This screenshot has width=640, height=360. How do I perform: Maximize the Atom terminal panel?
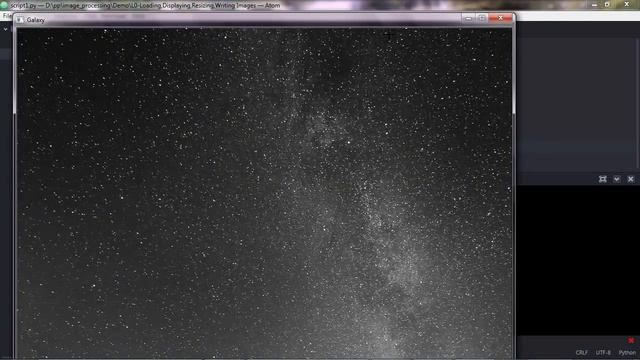point(602,179)
